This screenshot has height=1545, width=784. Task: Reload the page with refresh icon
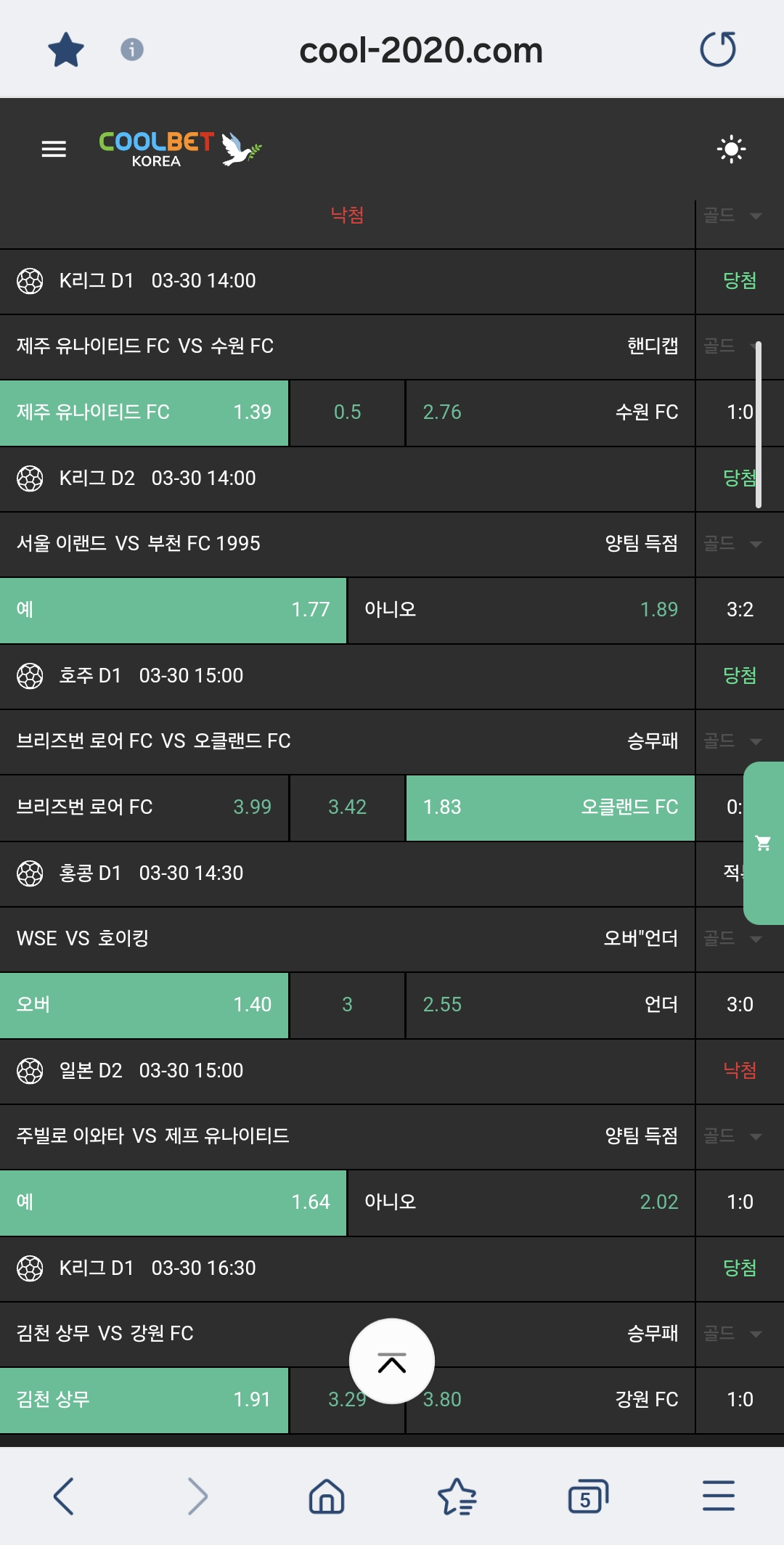click(x=718, y=49)
